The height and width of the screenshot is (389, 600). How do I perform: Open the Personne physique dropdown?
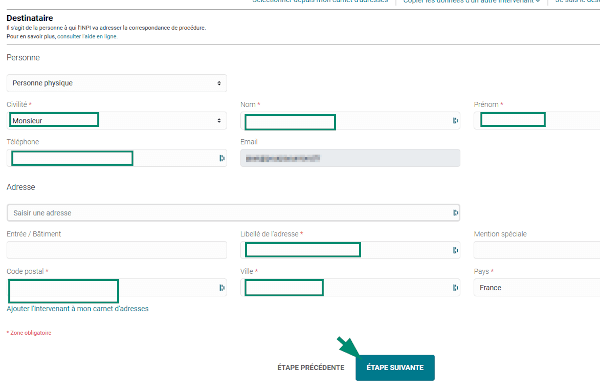[116, 83]
